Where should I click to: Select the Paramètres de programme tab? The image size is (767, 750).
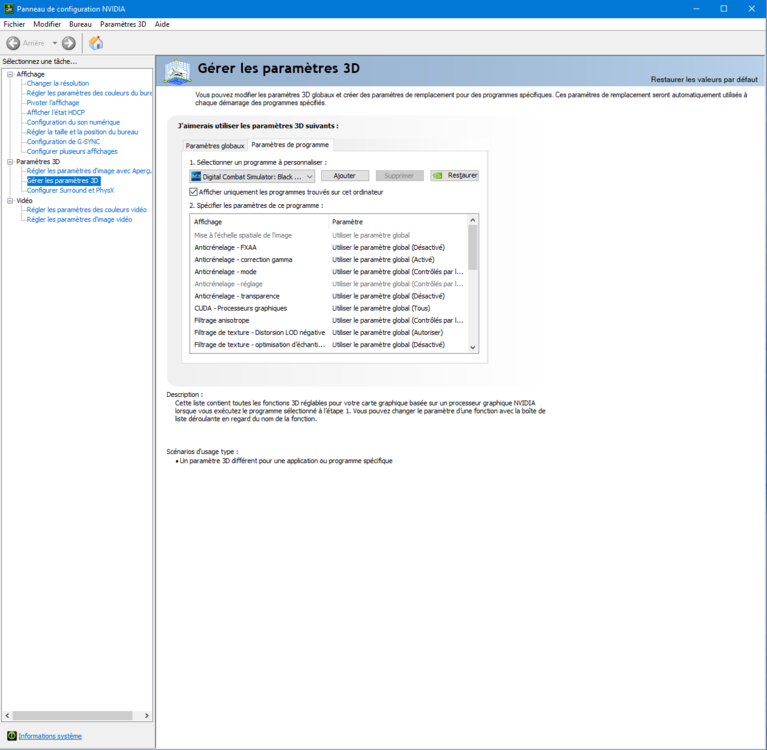(290, 145)
